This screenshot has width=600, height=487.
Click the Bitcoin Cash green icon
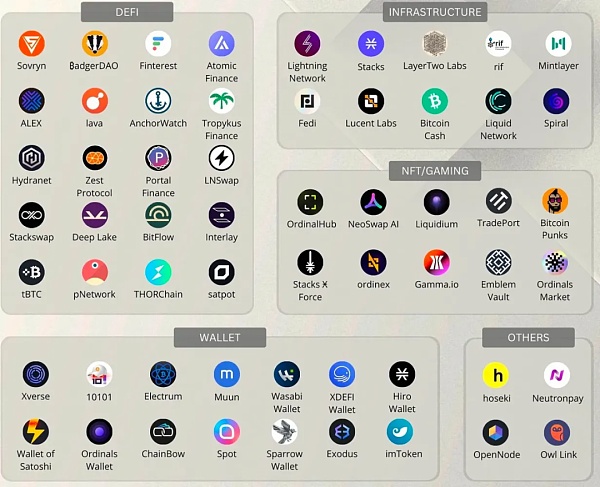point(434,101)
